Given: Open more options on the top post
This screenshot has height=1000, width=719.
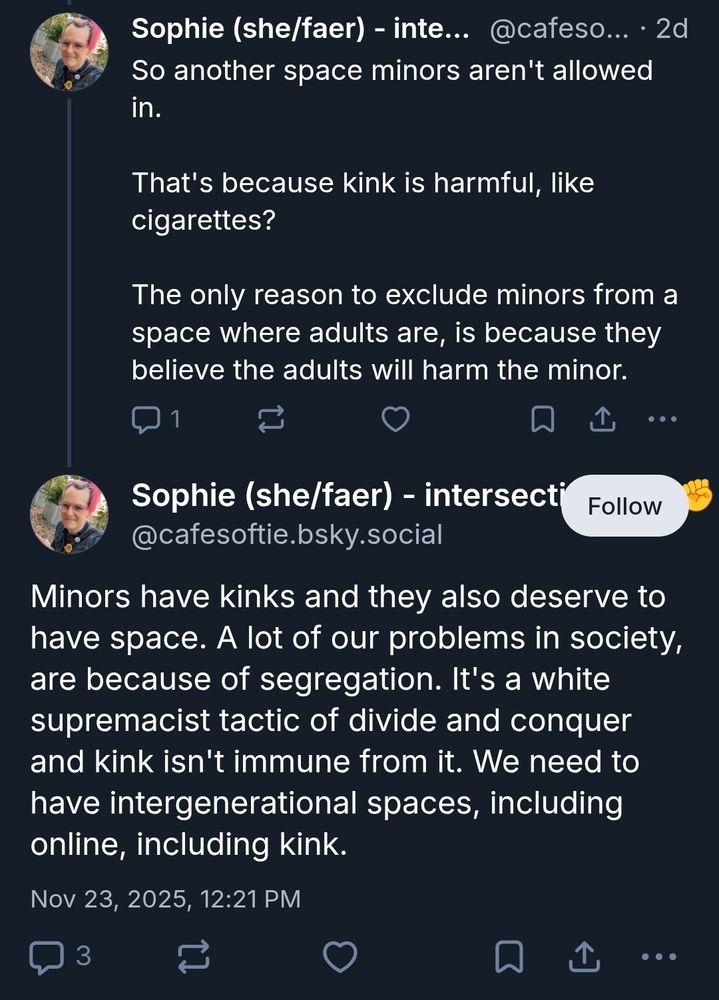Looking at the screenshot, I should pyautogui.click(x=662, y=420).
